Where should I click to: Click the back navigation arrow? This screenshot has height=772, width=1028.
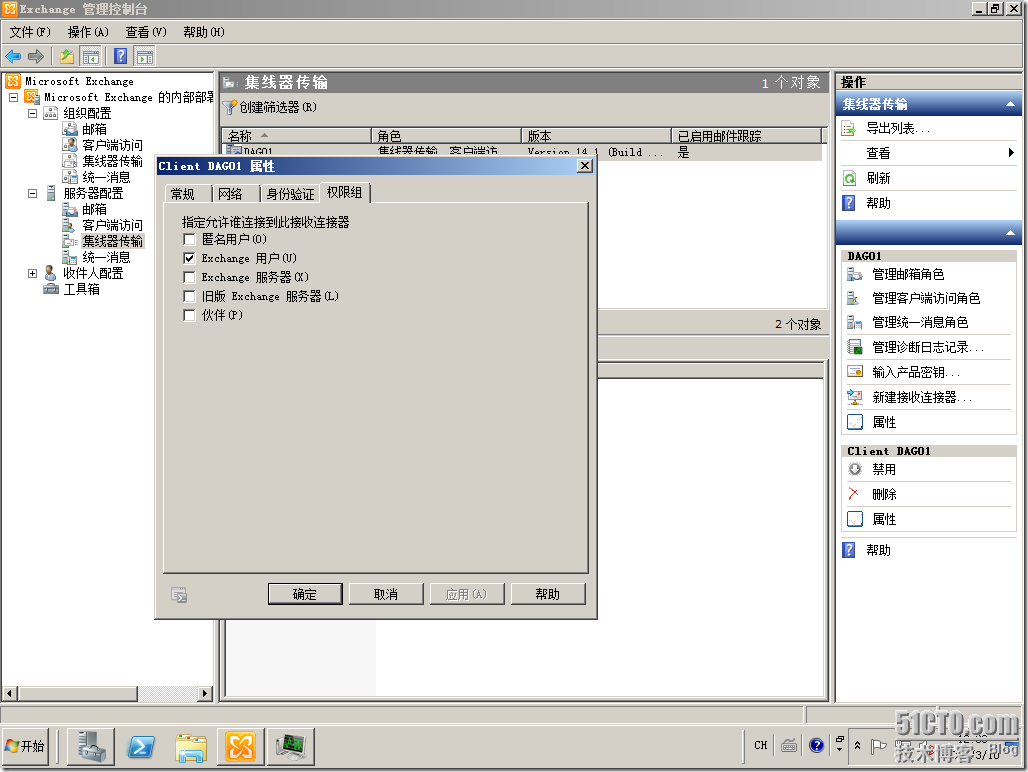pyautogui.click(x=14, y=56)
